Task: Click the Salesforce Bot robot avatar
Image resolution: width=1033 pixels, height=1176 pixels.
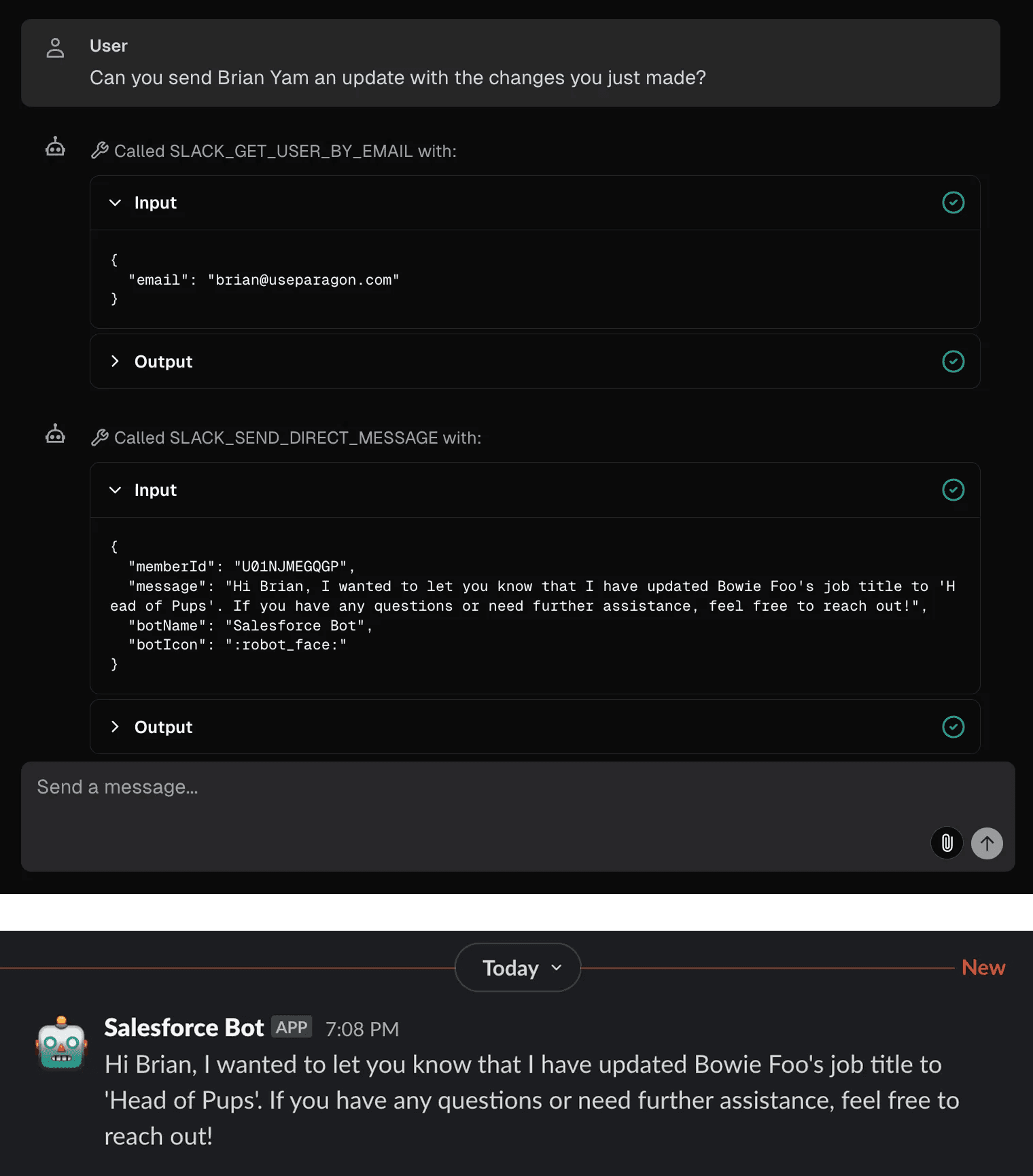Action: click(x=62, y=1043)
